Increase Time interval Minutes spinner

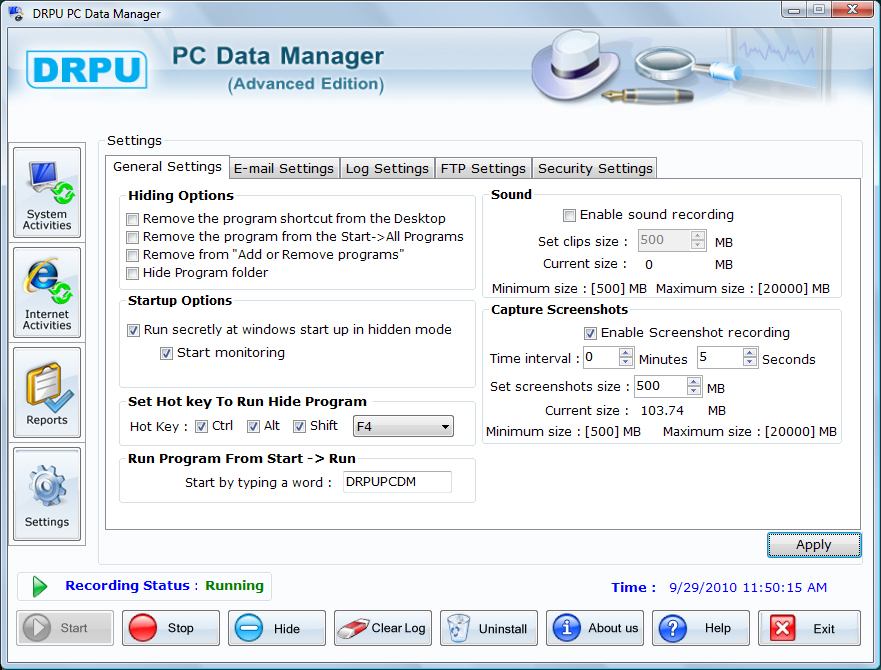(x=625, y=353)
